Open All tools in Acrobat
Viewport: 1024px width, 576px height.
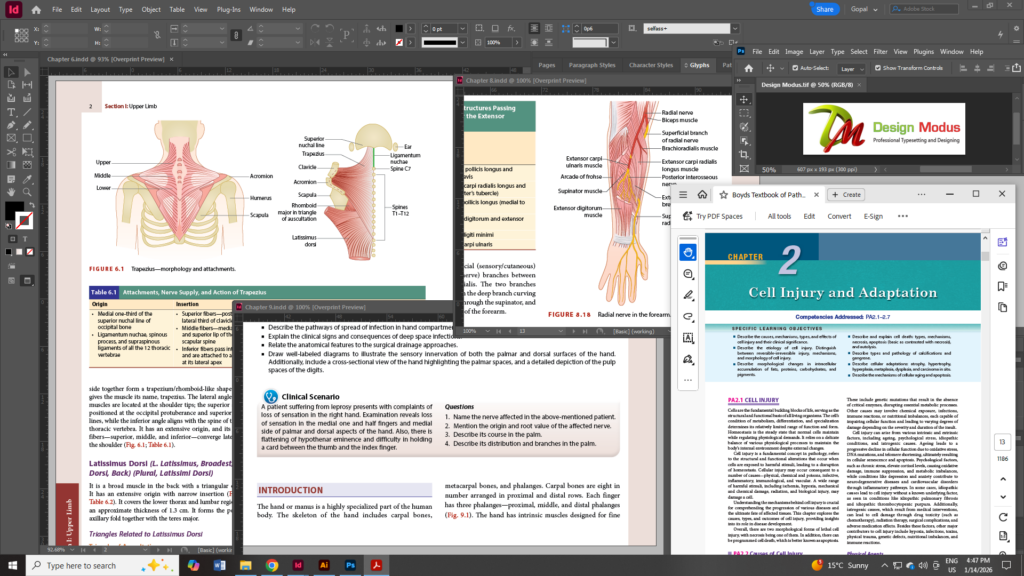pos(779,216)
